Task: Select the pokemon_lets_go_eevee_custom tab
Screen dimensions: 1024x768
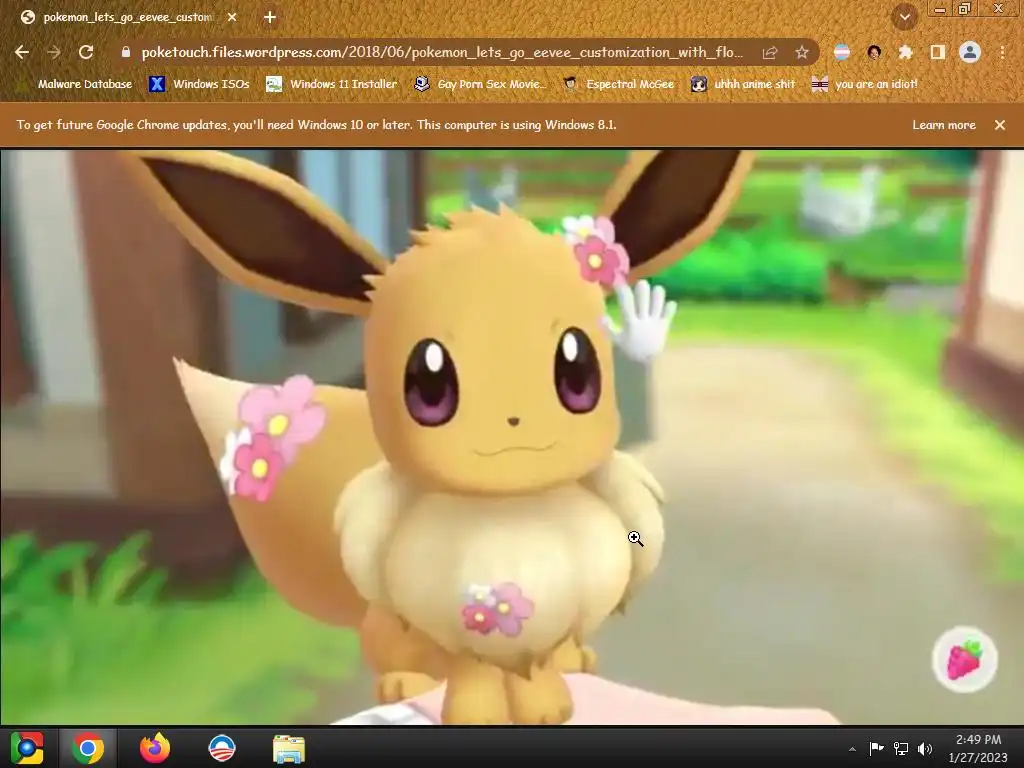Action: click(127, 18)
